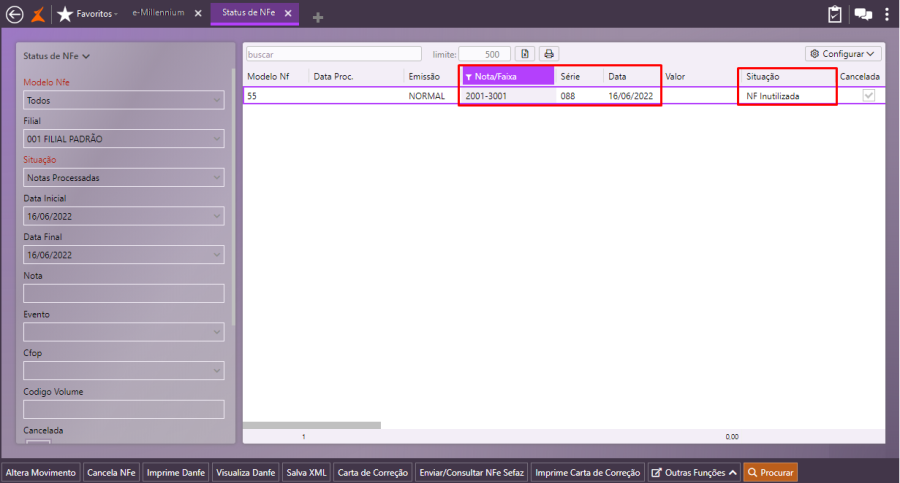
Task: Click the Altera Movimento button
Action: tap(41, 473)
